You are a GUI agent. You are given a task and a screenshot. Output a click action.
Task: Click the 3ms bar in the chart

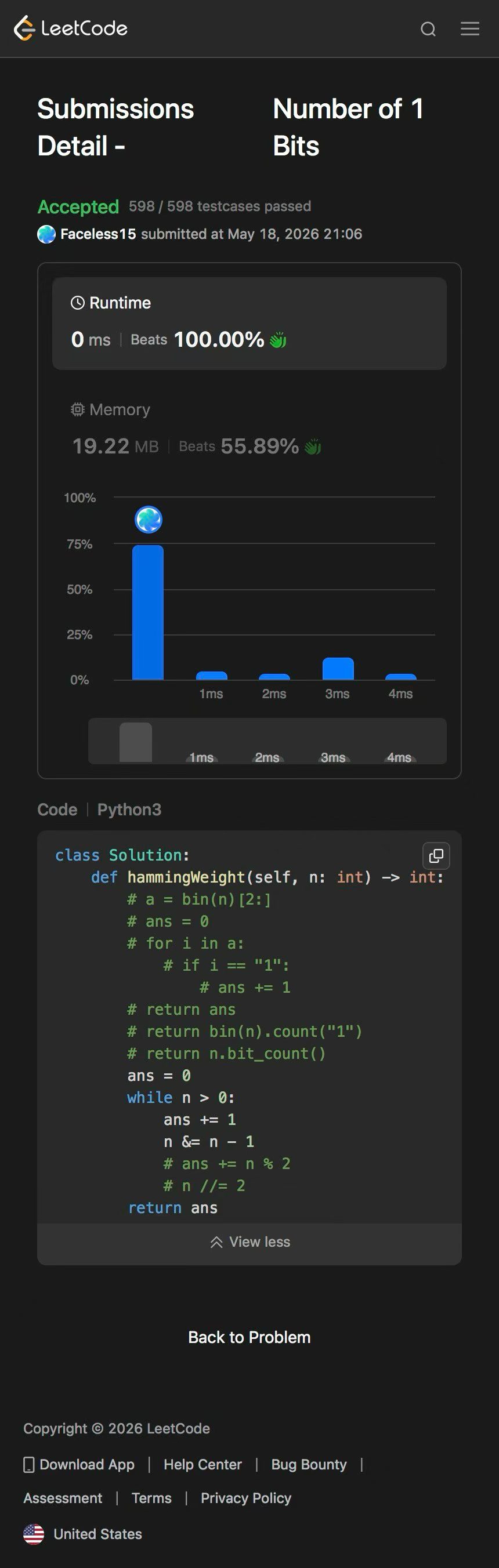[x=338, y=669]
